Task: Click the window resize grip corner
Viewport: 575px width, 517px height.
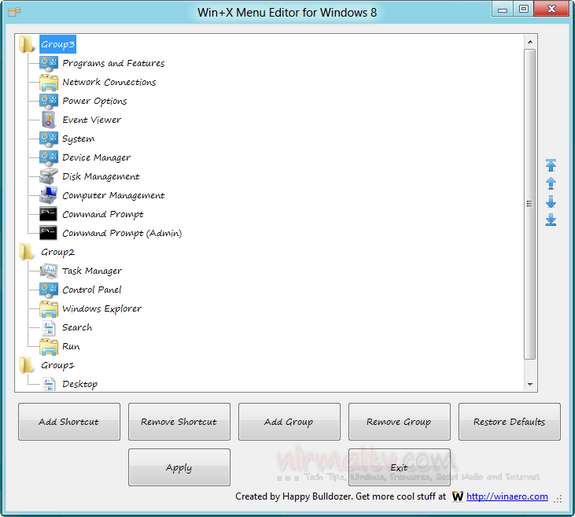Action: (558, 499)
